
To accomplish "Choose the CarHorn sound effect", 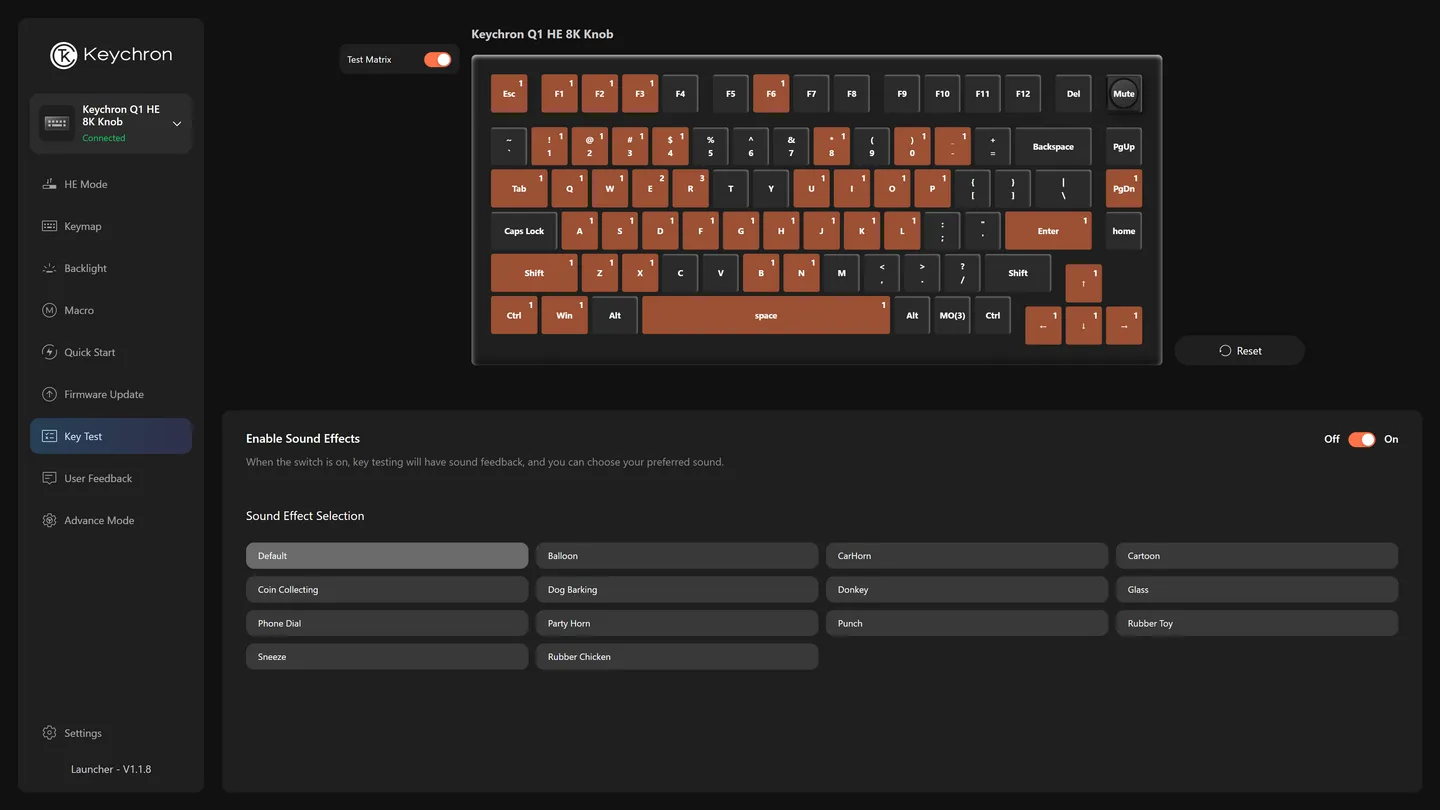I will (x=967, y=556).
